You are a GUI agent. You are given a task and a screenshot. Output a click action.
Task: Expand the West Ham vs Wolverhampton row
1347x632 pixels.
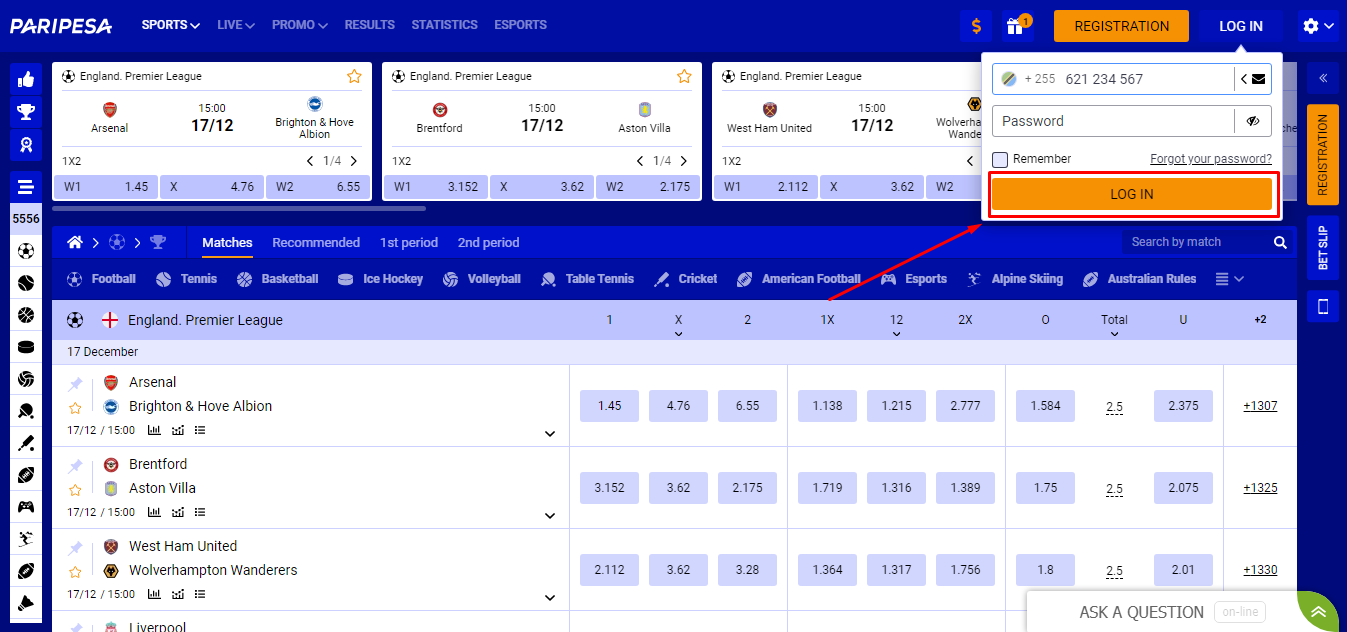(550, 597)
